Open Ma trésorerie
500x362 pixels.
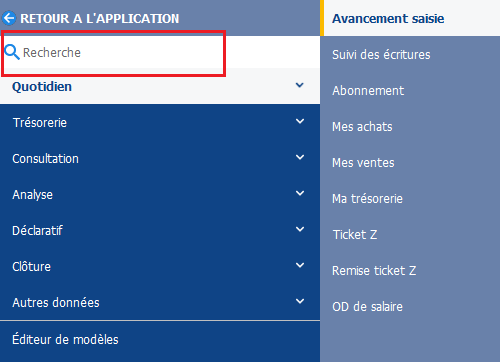(x=367, y=199)
